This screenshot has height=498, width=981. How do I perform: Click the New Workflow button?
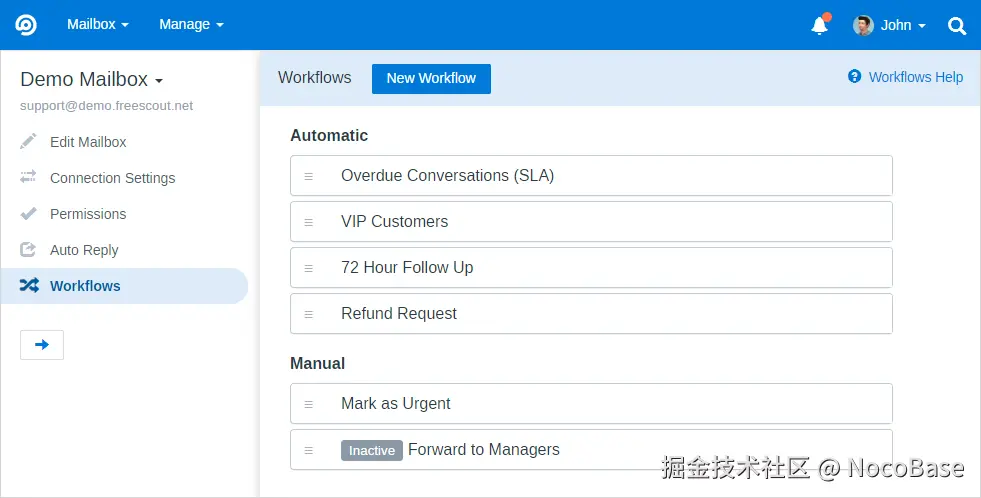coord(431,78)
